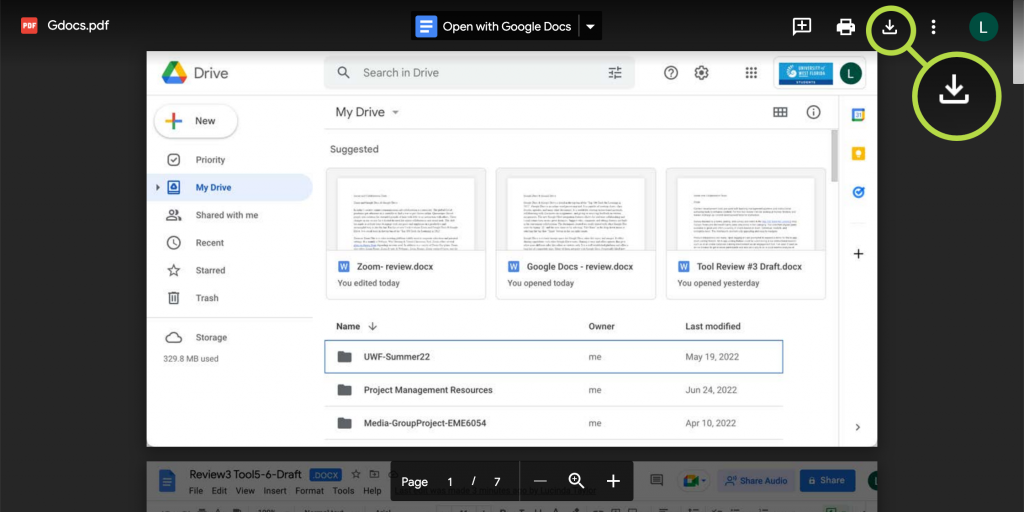Open the Google apps grid
Image resolution: width=1024 pixels, height=512 pixels.
pos(751,72)
